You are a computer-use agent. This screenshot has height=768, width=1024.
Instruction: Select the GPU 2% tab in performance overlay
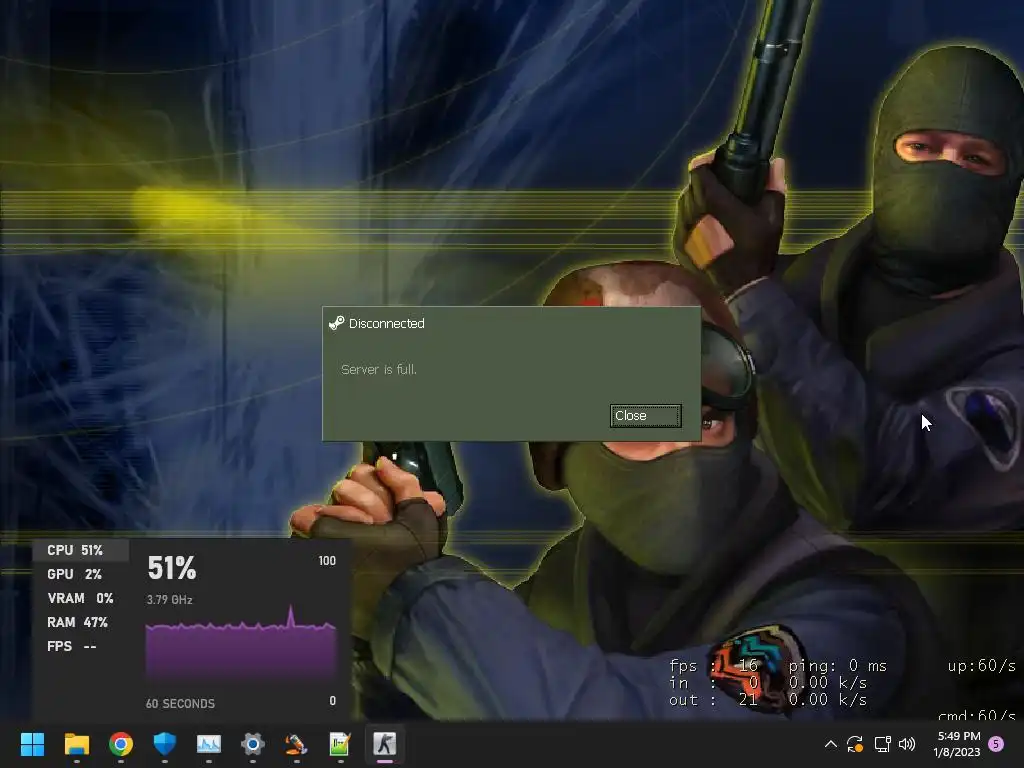point(81,574)
